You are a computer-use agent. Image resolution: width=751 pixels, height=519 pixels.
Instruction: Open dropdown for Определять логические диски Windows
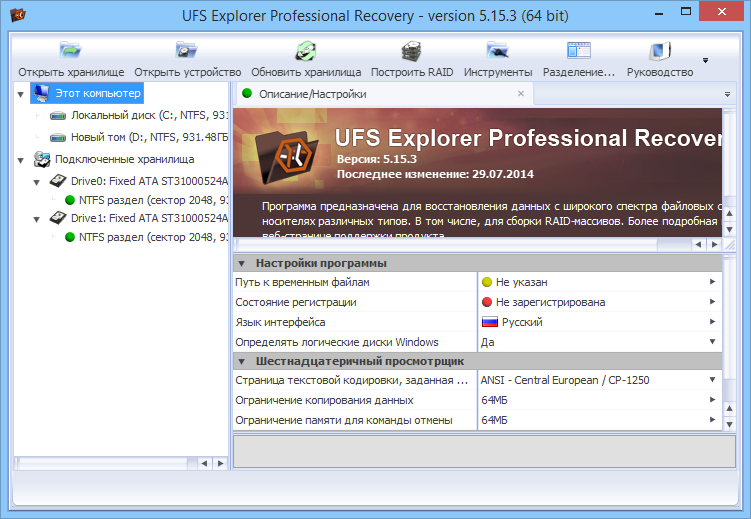tap(713, 342)
